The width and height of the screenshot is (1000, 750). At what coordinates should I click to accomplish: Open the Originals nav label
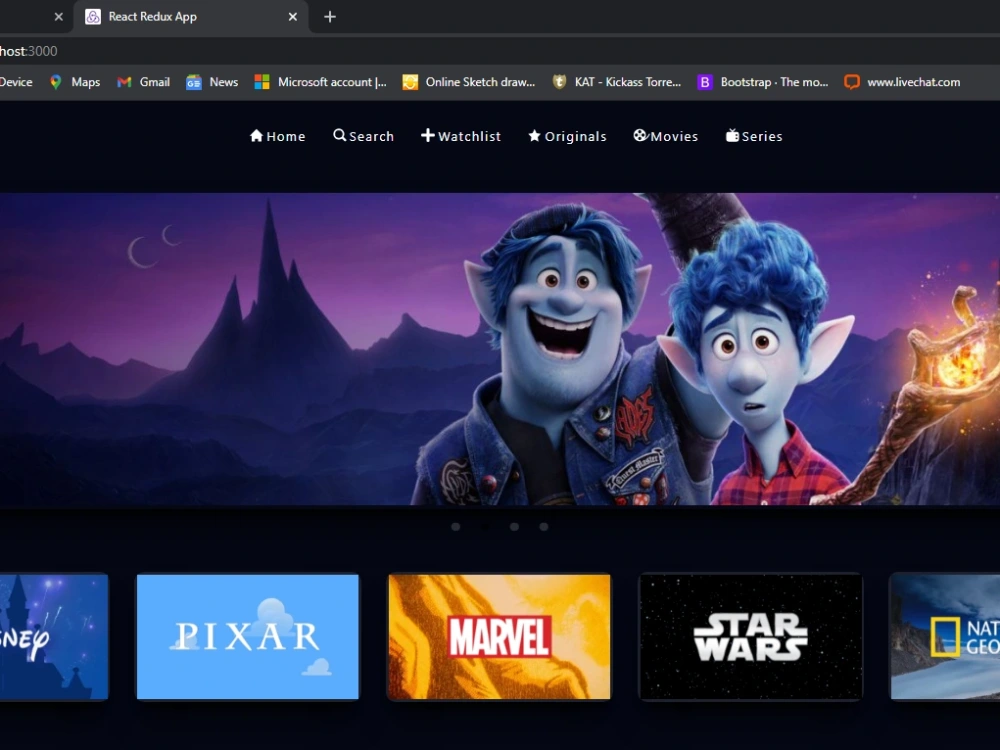coord(575,136)
